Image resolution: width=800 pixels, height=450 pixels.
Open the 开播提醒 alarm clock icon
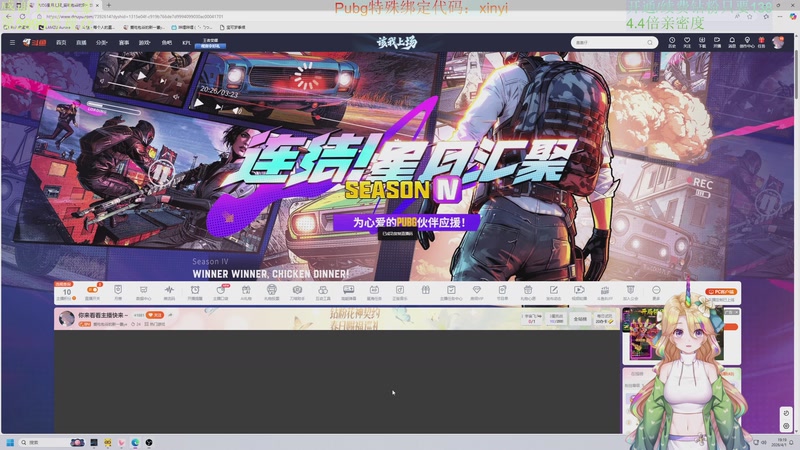pos(195,292)
